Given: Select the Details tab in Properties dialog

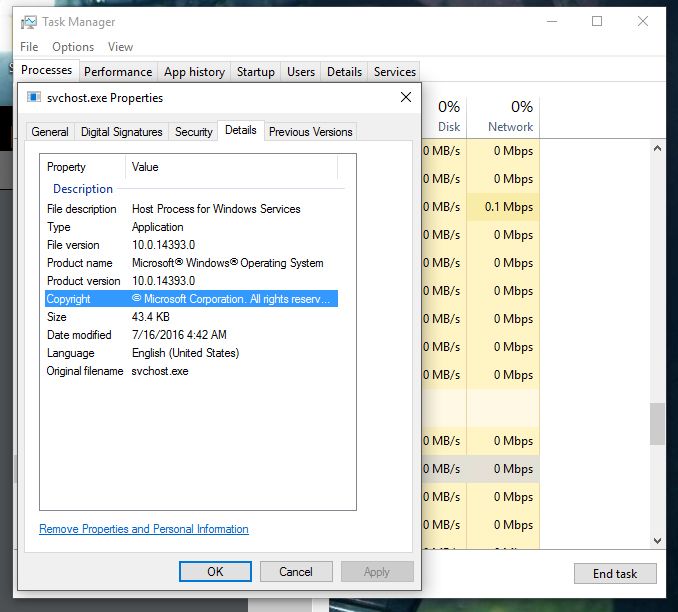Looking at the screenshot, I should [x=240, y=130].
